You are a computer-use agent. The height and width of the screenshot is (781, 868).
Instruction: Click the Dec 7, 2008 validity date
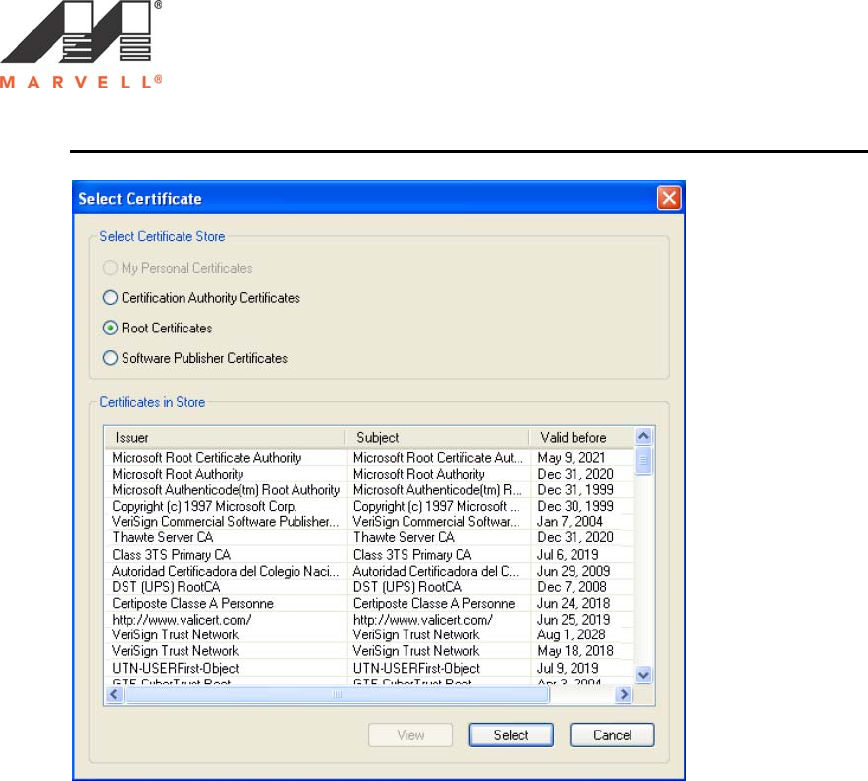572,587
